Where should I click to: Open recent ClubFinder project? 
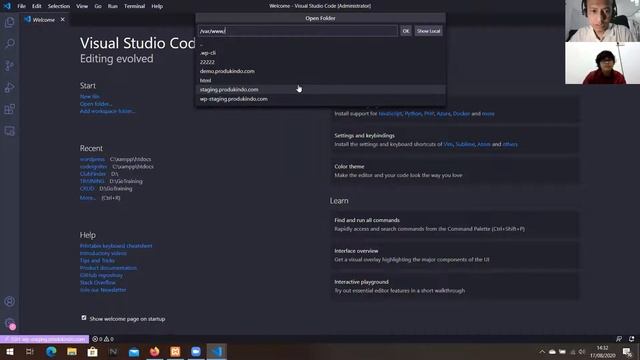(93, 174)
